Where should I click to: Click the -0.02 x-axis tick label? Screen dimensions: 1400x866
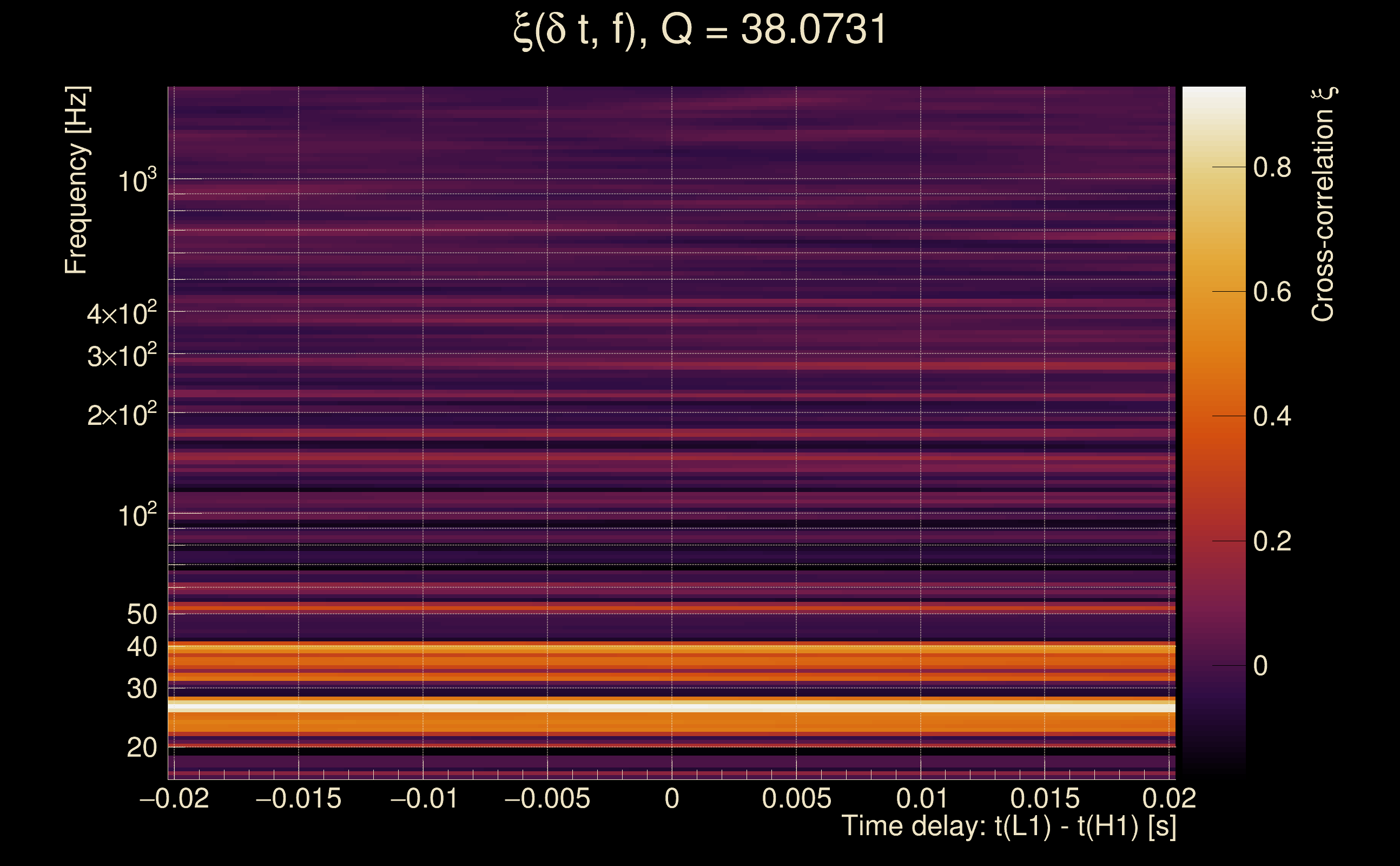(x=174, y=798)
